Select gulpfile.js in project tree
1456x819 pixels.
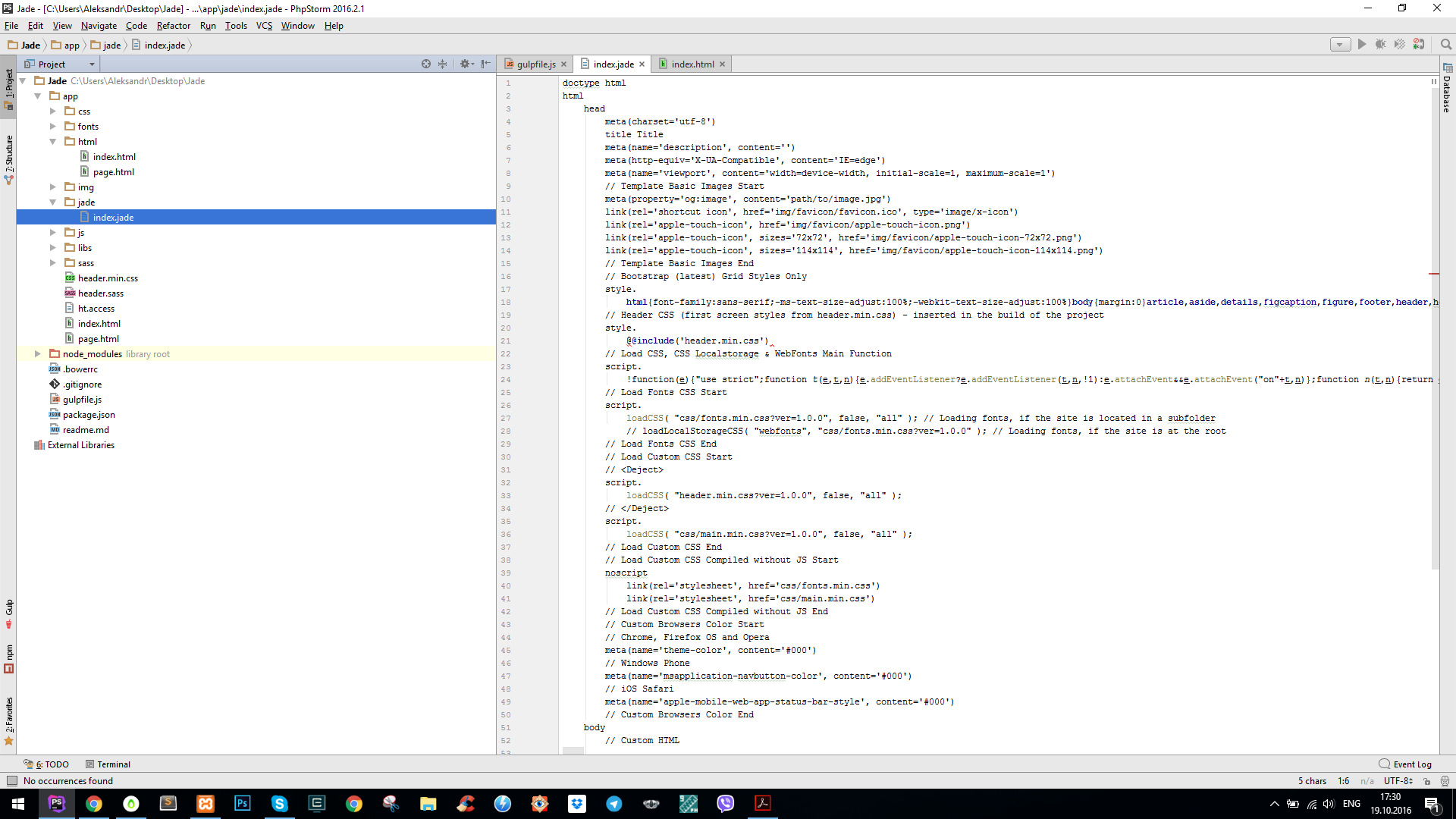pyautogui.click(x=82, y=400)
